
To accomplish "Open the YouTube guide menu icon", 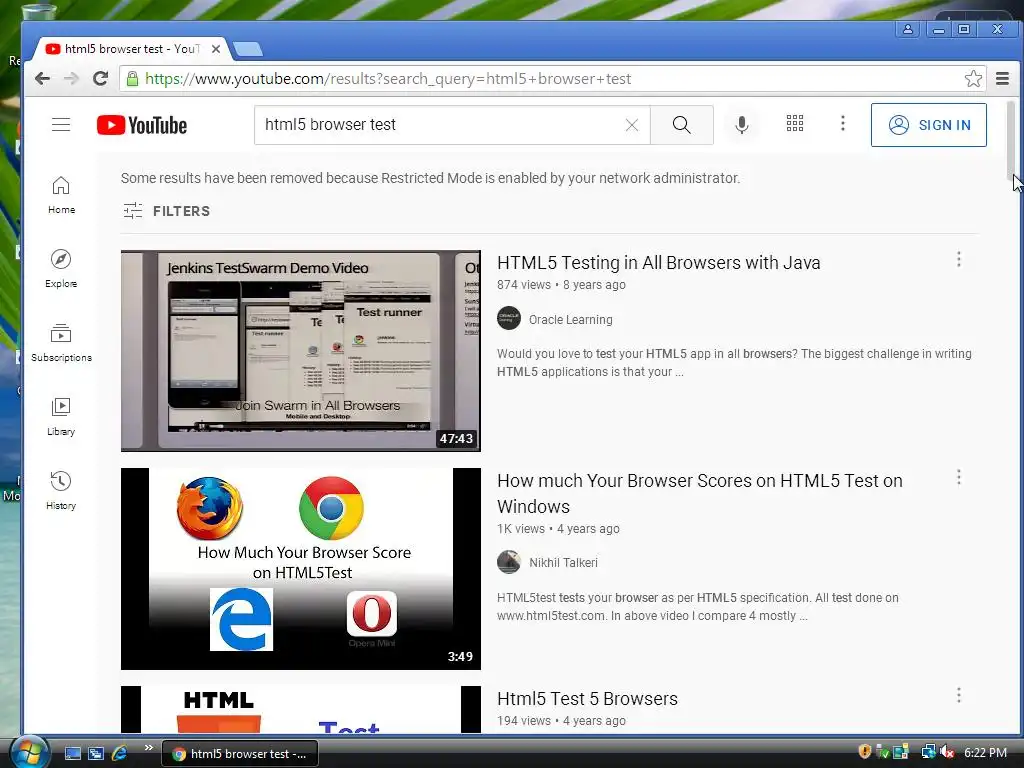I will (x=61, y=124).
